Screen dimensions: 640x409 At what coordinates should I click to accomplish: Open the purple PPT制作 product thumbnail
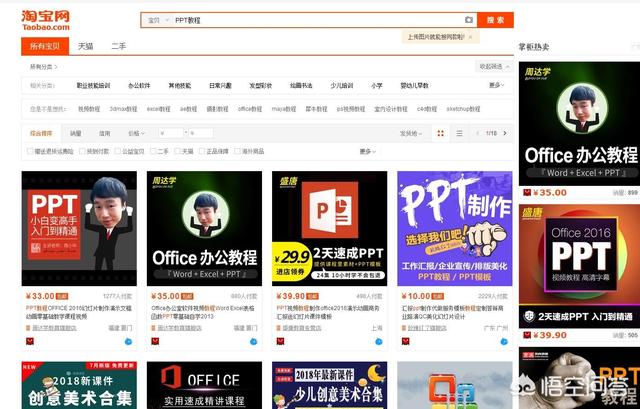(x=455, y=229)
